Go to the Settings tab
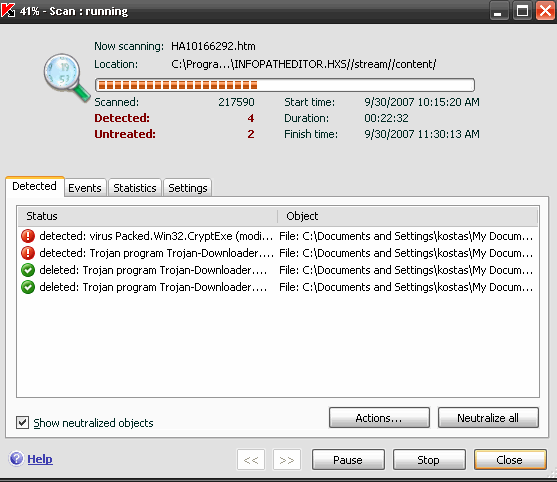This screenshot has height=482, width=557. pyautogui.click(x=188, y=188)
